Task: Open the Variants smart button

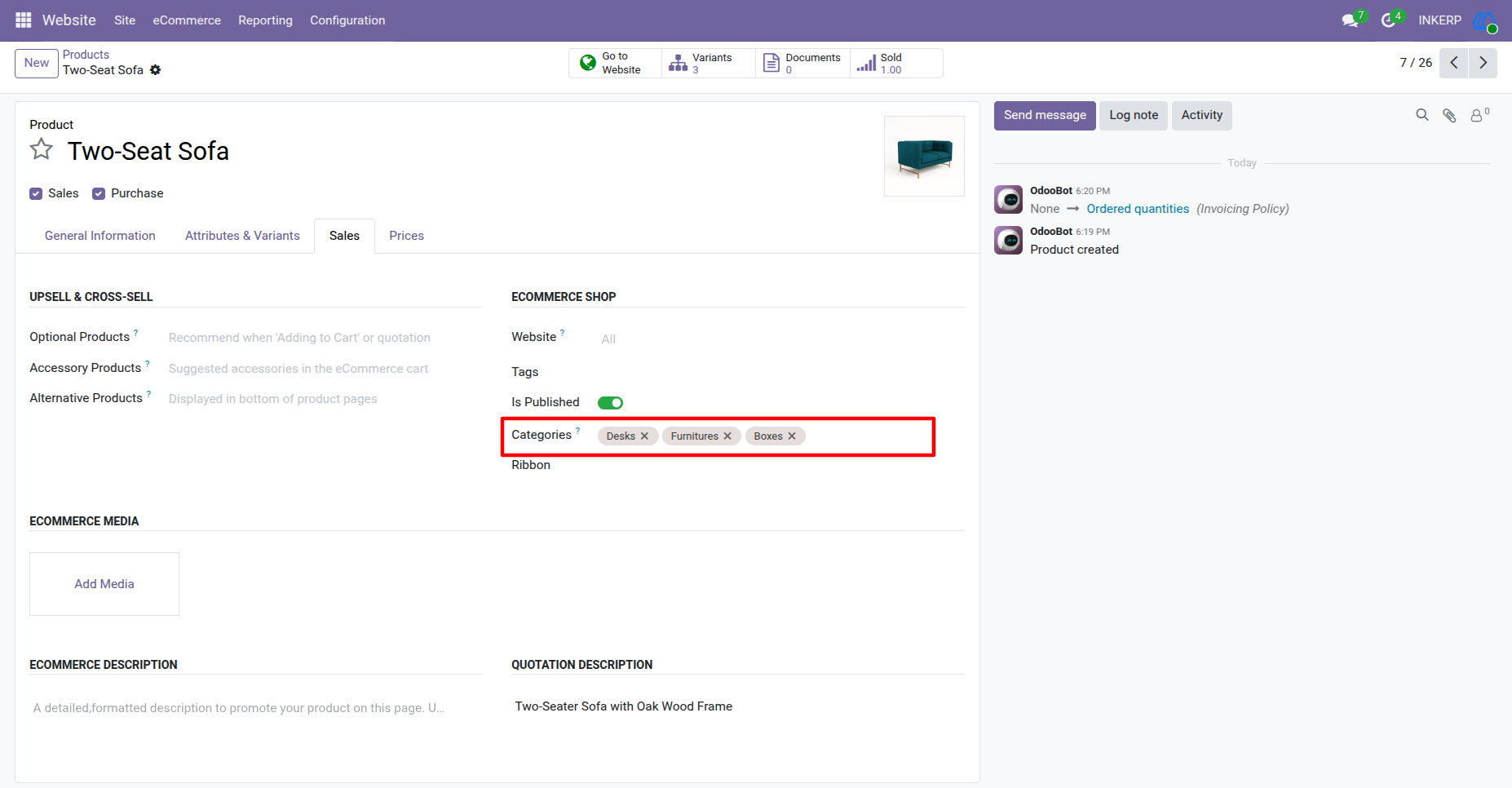Action: [x=708, y=63]
